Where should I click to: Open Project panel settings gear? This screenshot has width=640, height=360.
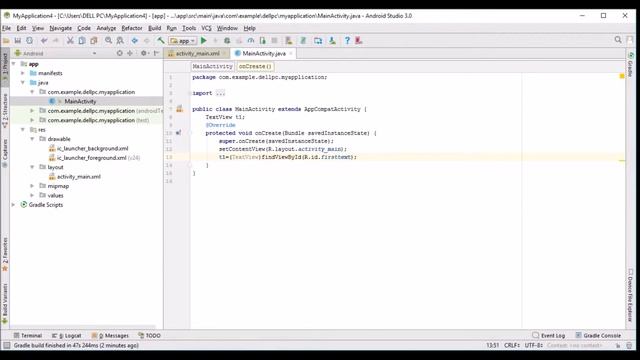pyautogui.click(x=144, y=53)
